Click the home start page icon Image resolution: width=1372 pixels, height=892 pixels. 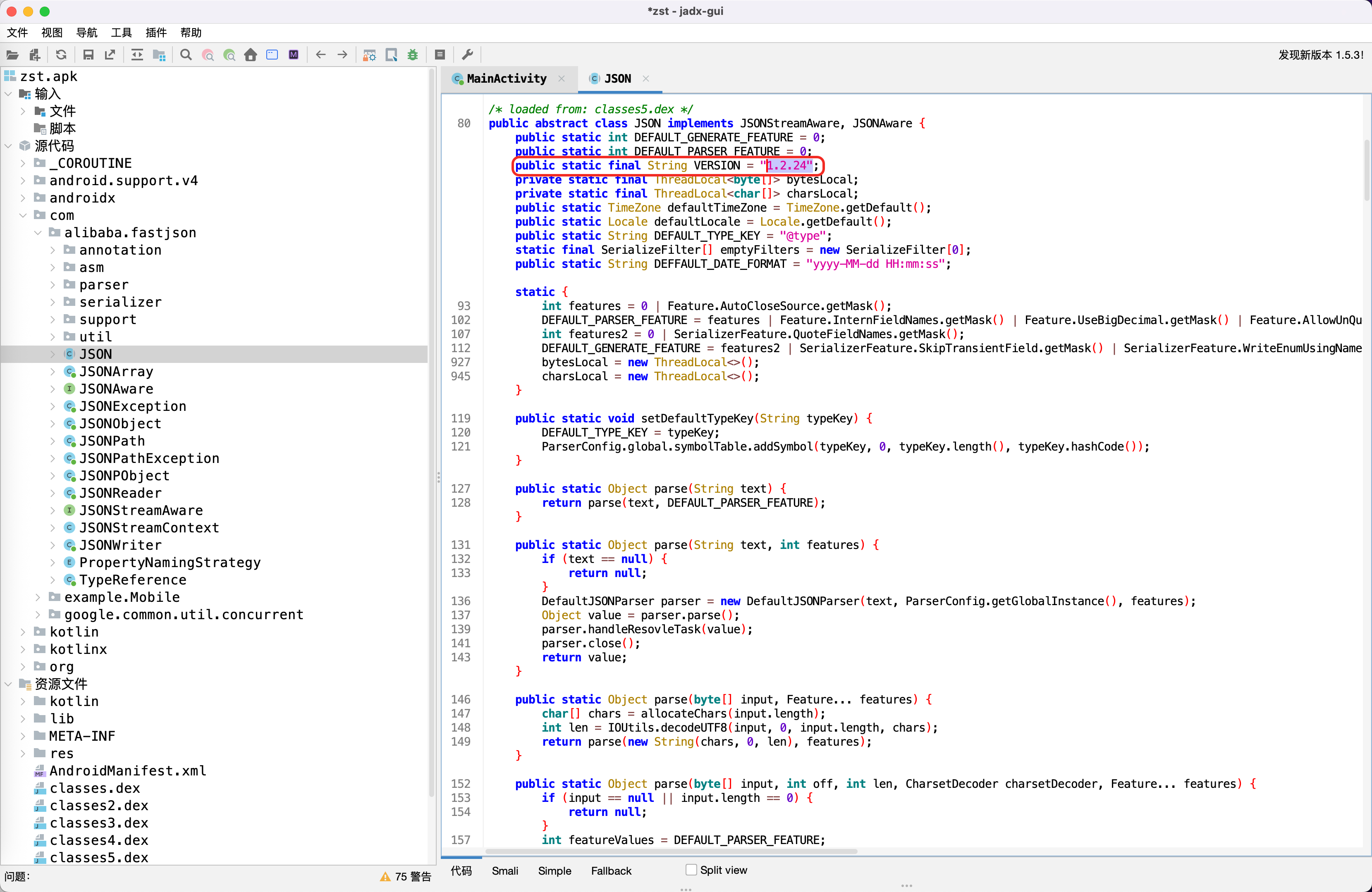(250, 55)
